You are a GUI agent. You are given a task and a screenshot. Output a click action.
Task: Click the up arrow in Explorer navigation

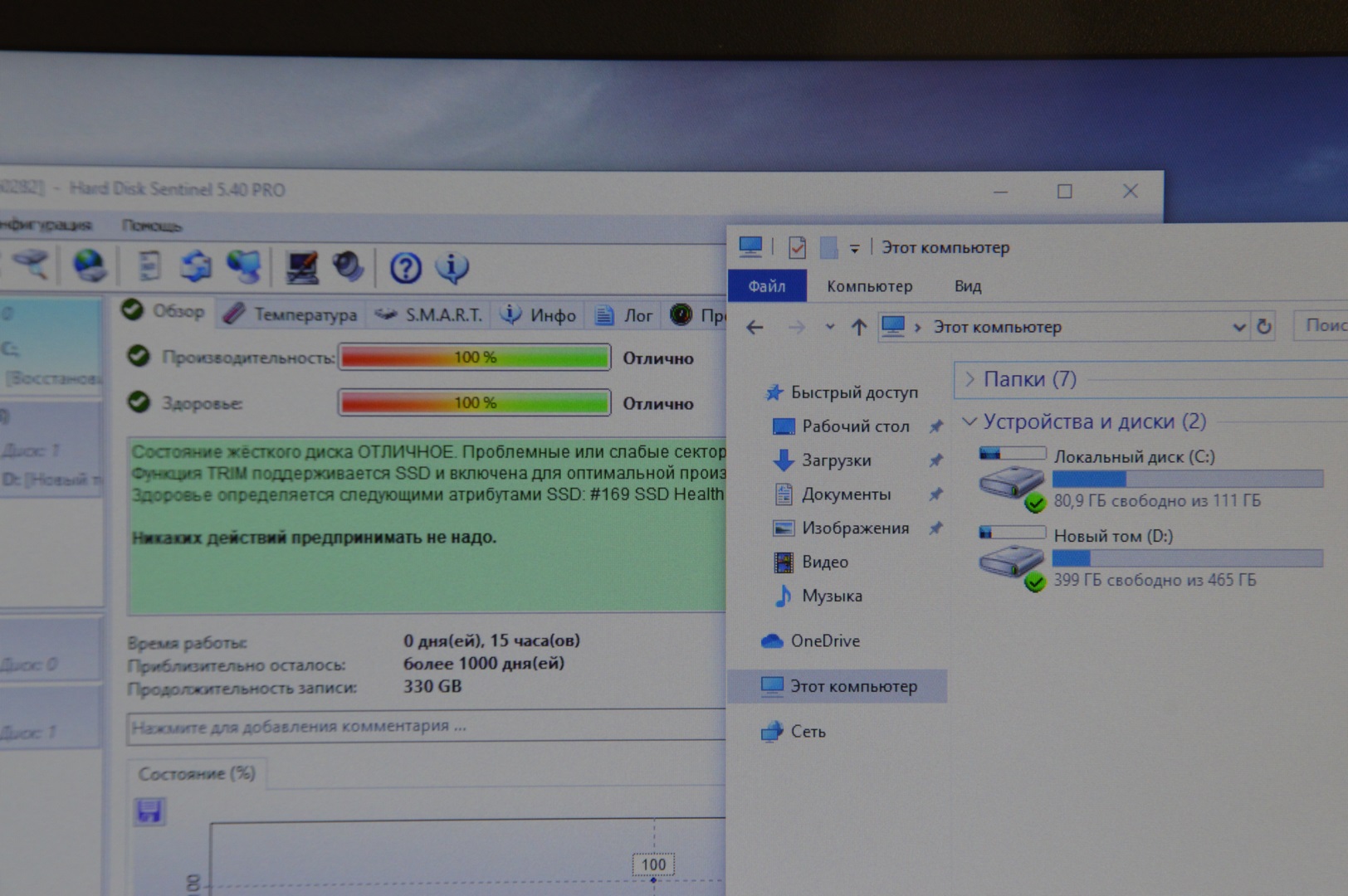[x=858, y=328]
